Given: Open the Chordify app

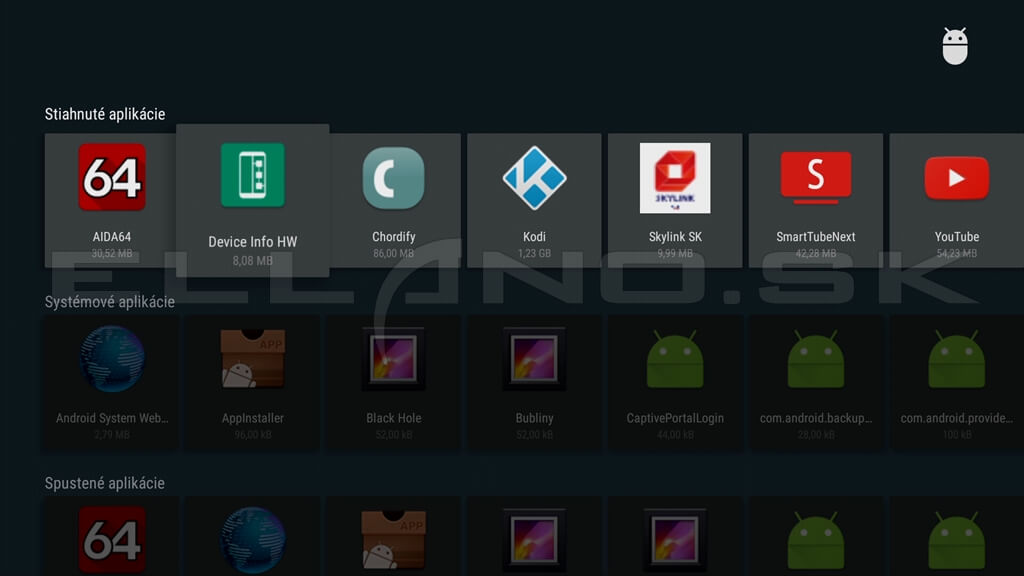Looking at the screenshot, I should click(x=393, y=200).
